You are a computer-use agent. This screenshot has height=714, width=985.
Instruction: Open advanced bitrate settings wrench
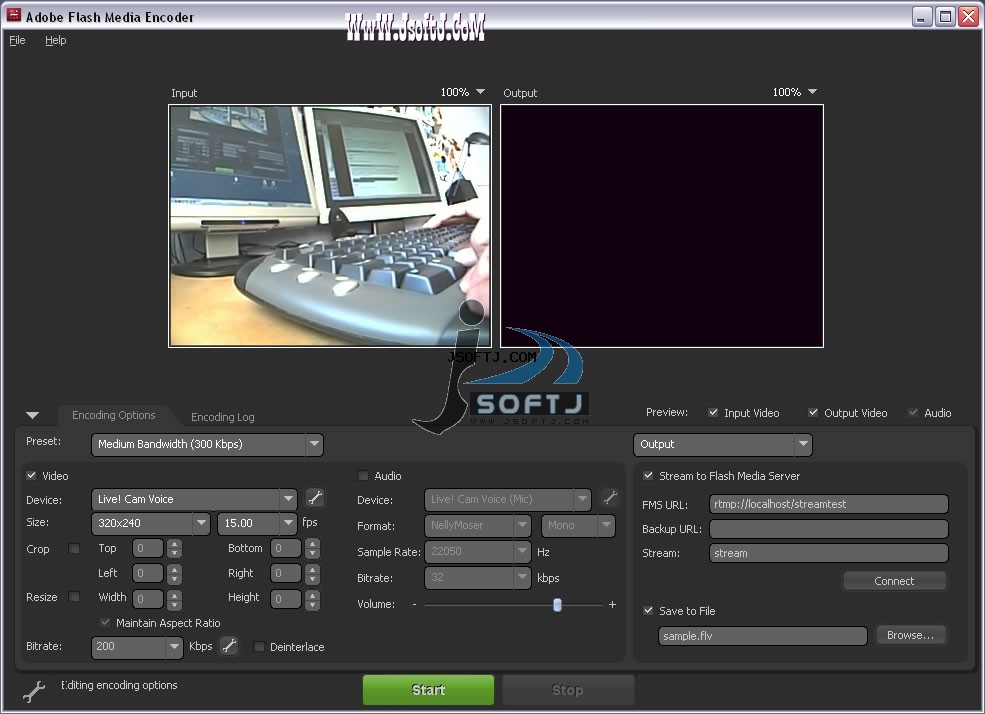pos(229,646)
